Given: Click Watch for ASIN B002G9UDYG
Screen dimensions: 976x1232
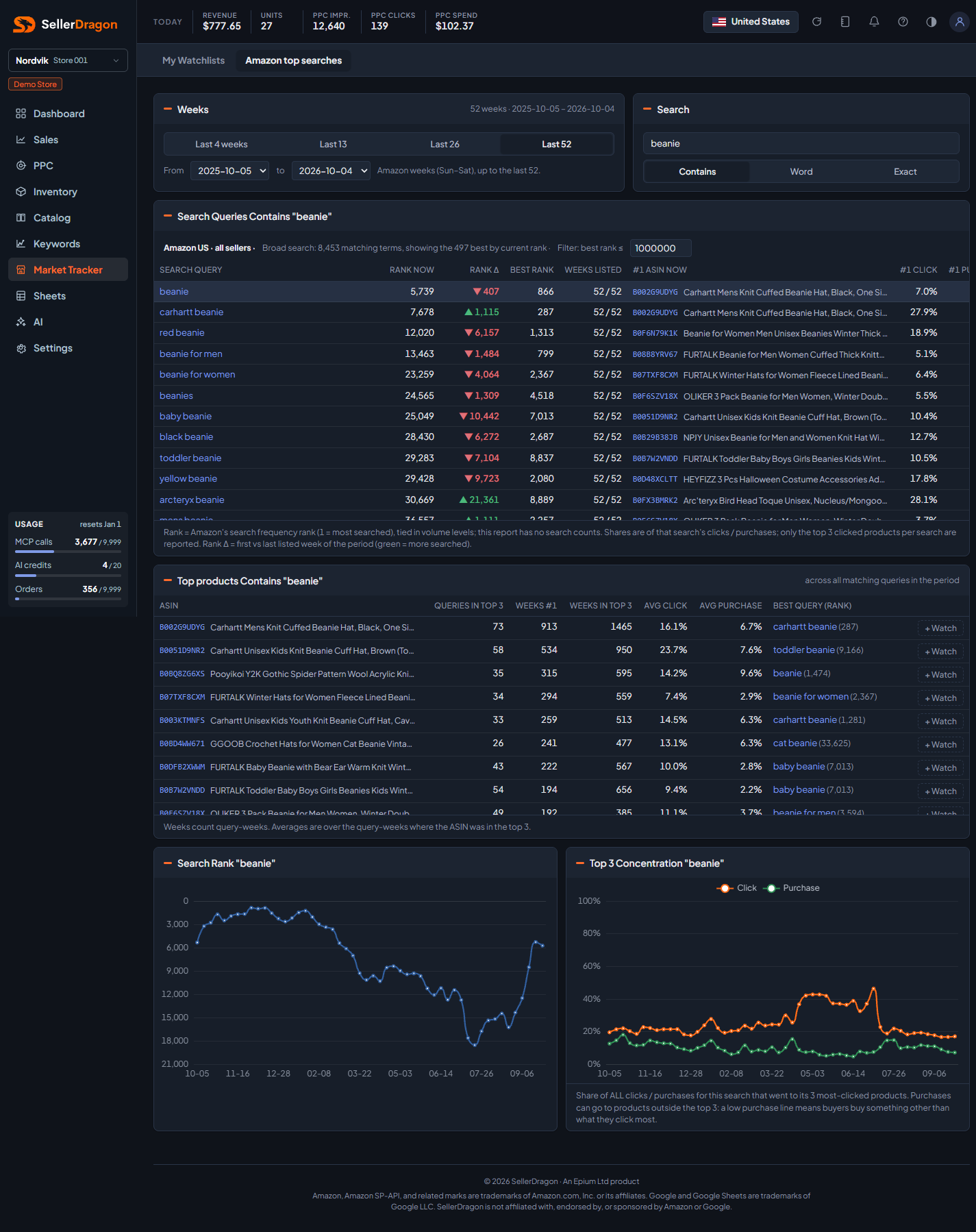Looking at the screenshot, I should click(940, 628).
